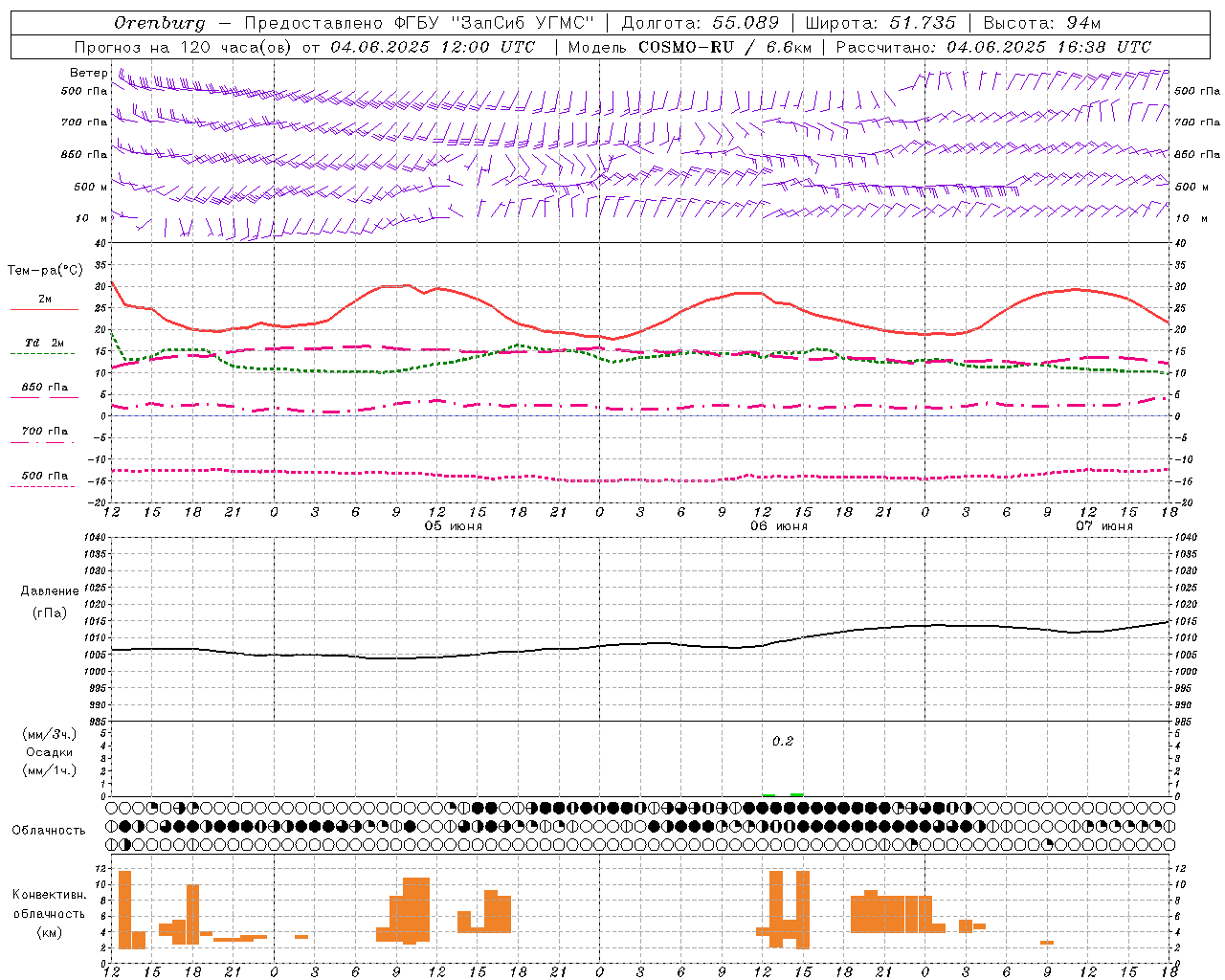Click the Осадки precipitation label
The image size is (1225, 980).
pos(49,752)
